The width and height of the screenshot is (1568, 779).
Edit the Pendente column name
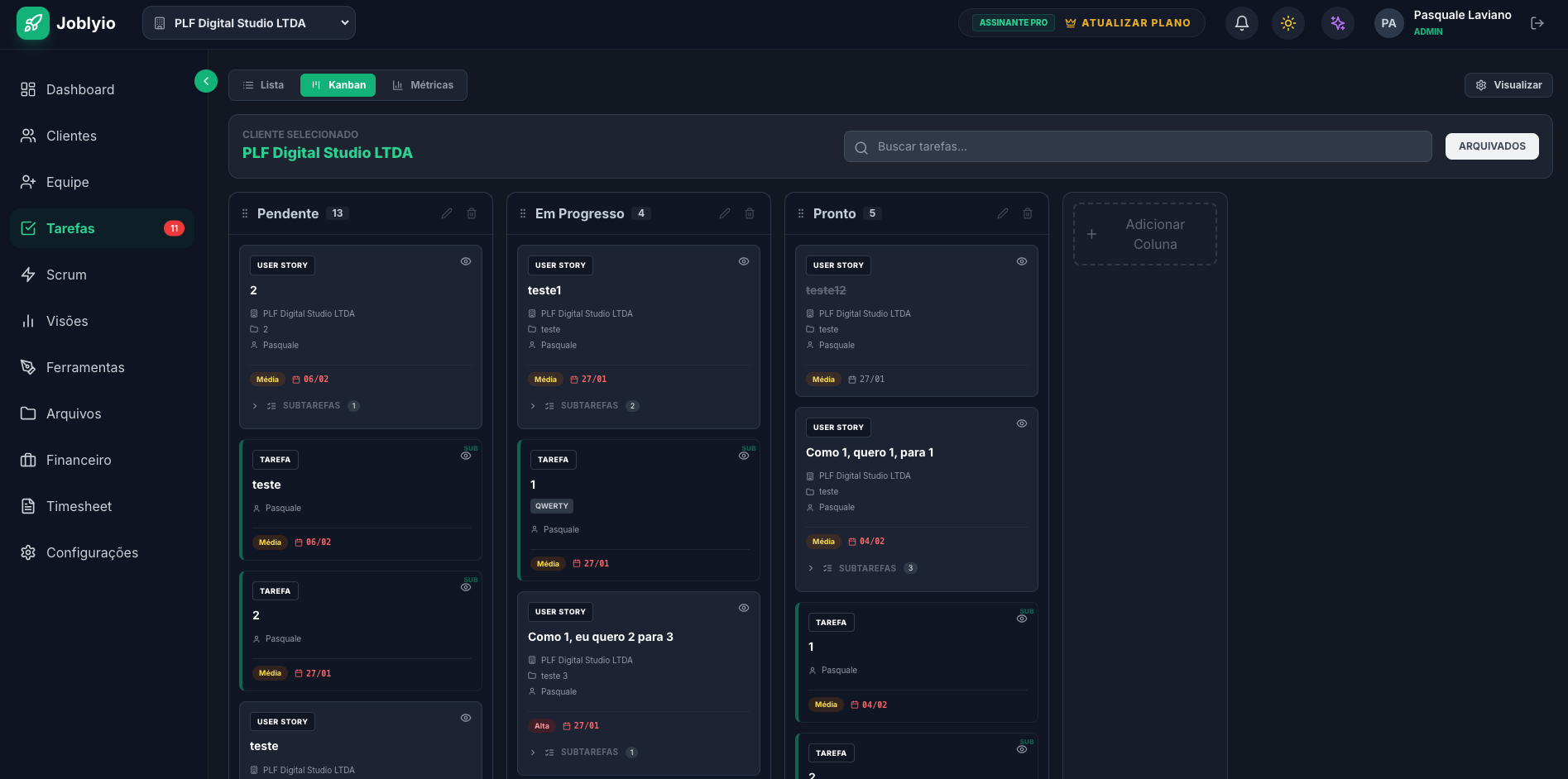447,213
